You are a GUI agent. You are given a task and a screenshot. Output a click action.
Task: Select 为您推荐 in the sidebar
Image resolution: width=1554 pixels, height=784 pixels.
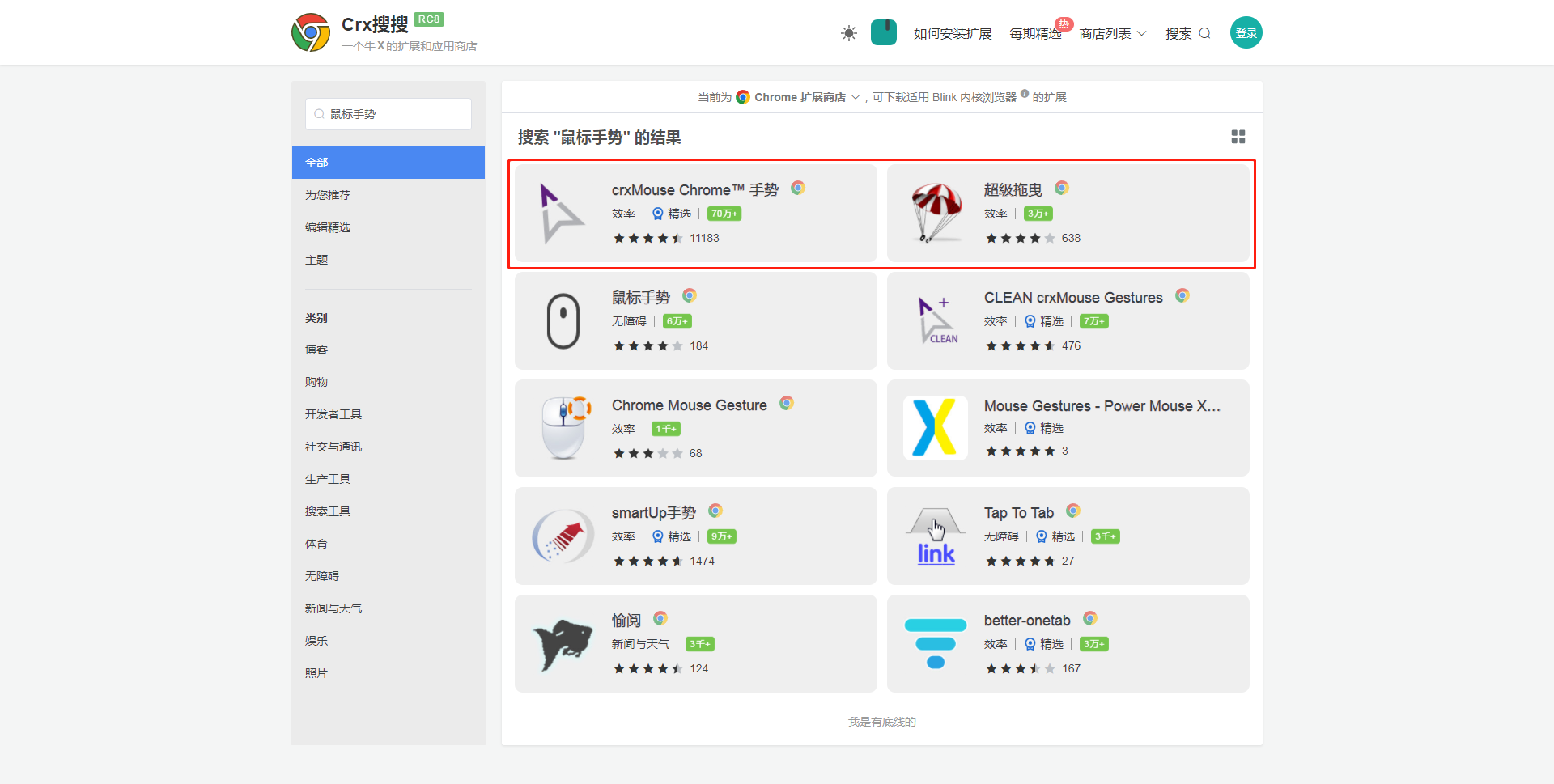click(x=328, y=195)
